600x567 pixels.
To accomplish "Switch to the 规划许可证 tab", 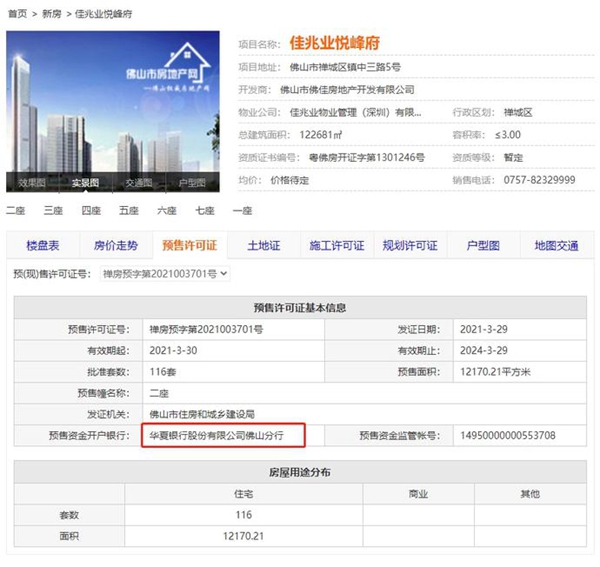I will coord(410,246).
